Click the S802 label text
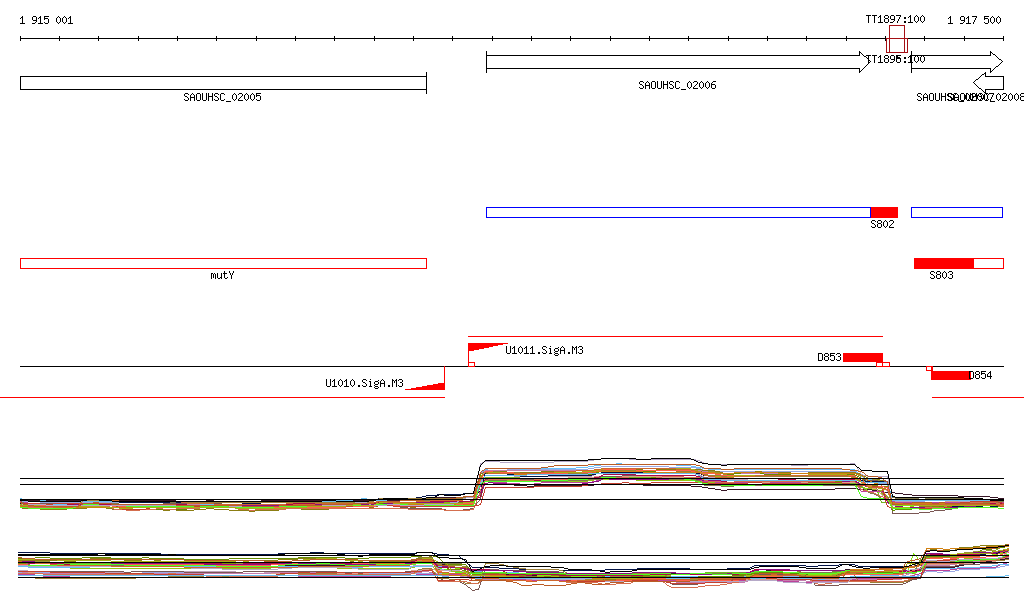The image size is (1024, 611). pyautogui.click(x=882, y=225)
